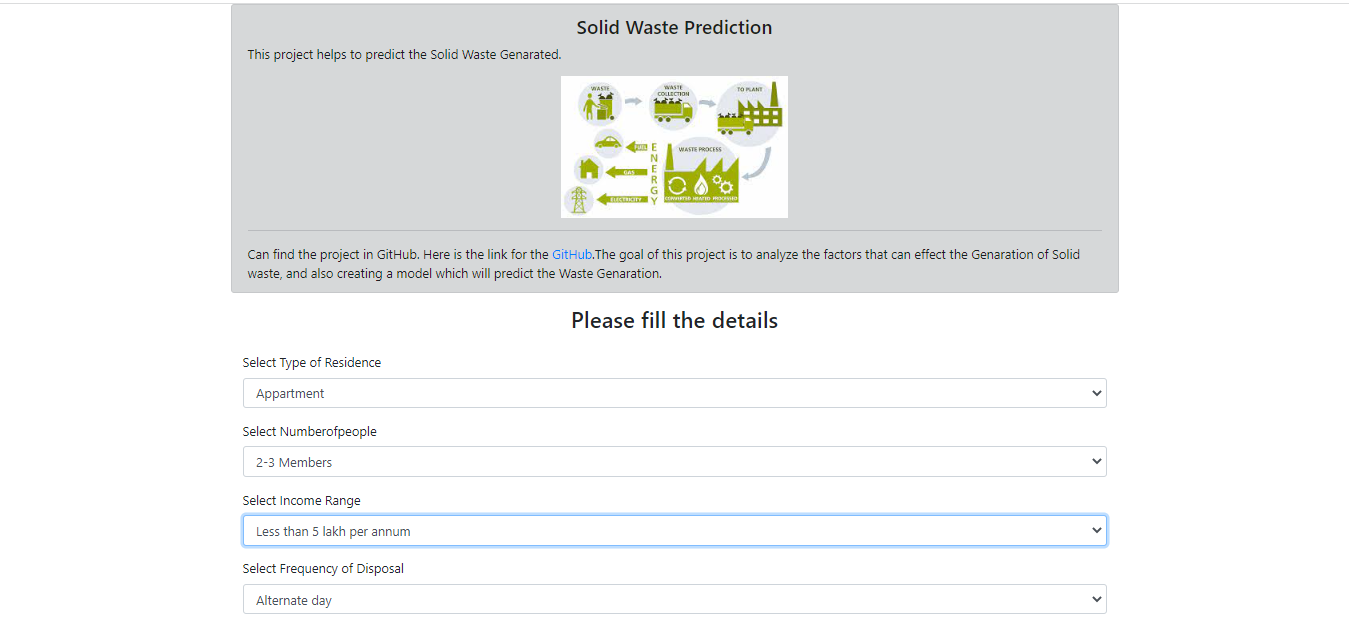Click the car icon next to FUEL arrow
The image size is (1349, 624).
pos(608,144)
